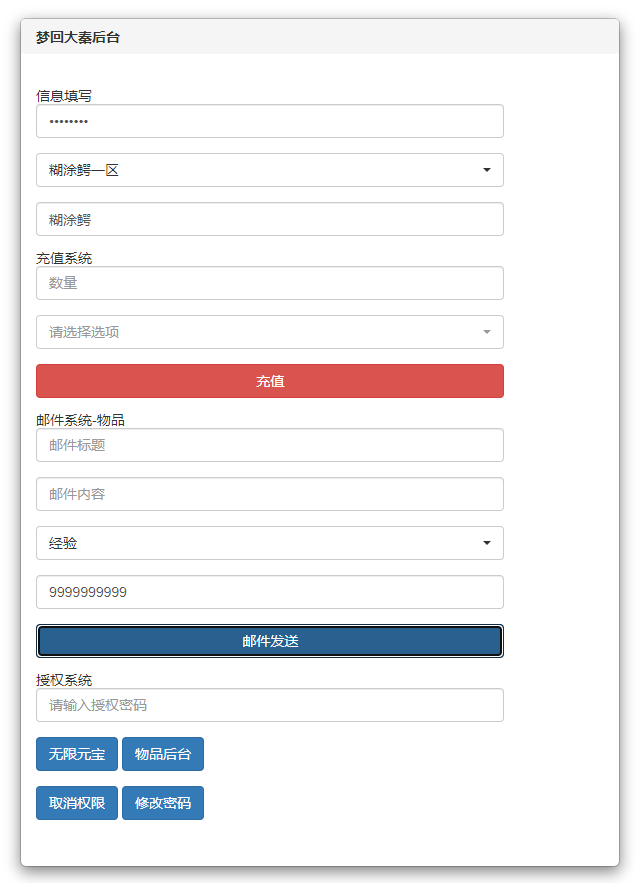Click the 邮件内容 input field
The image size is (636, 883).
tap(269, 494)
